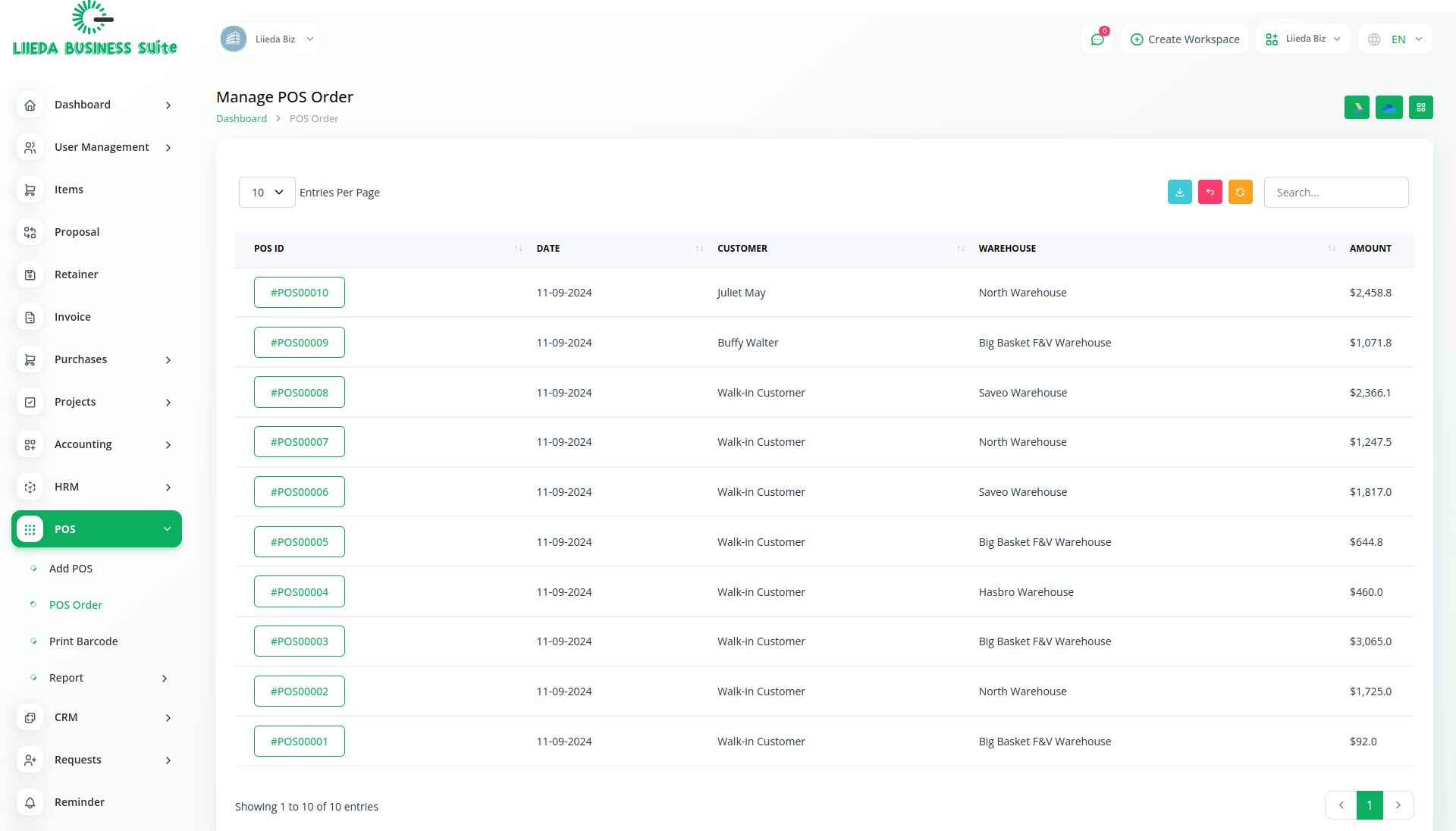Collapse the POS sidebar menu
This screenshot has width=1456, height=831.
pos(97,529)
